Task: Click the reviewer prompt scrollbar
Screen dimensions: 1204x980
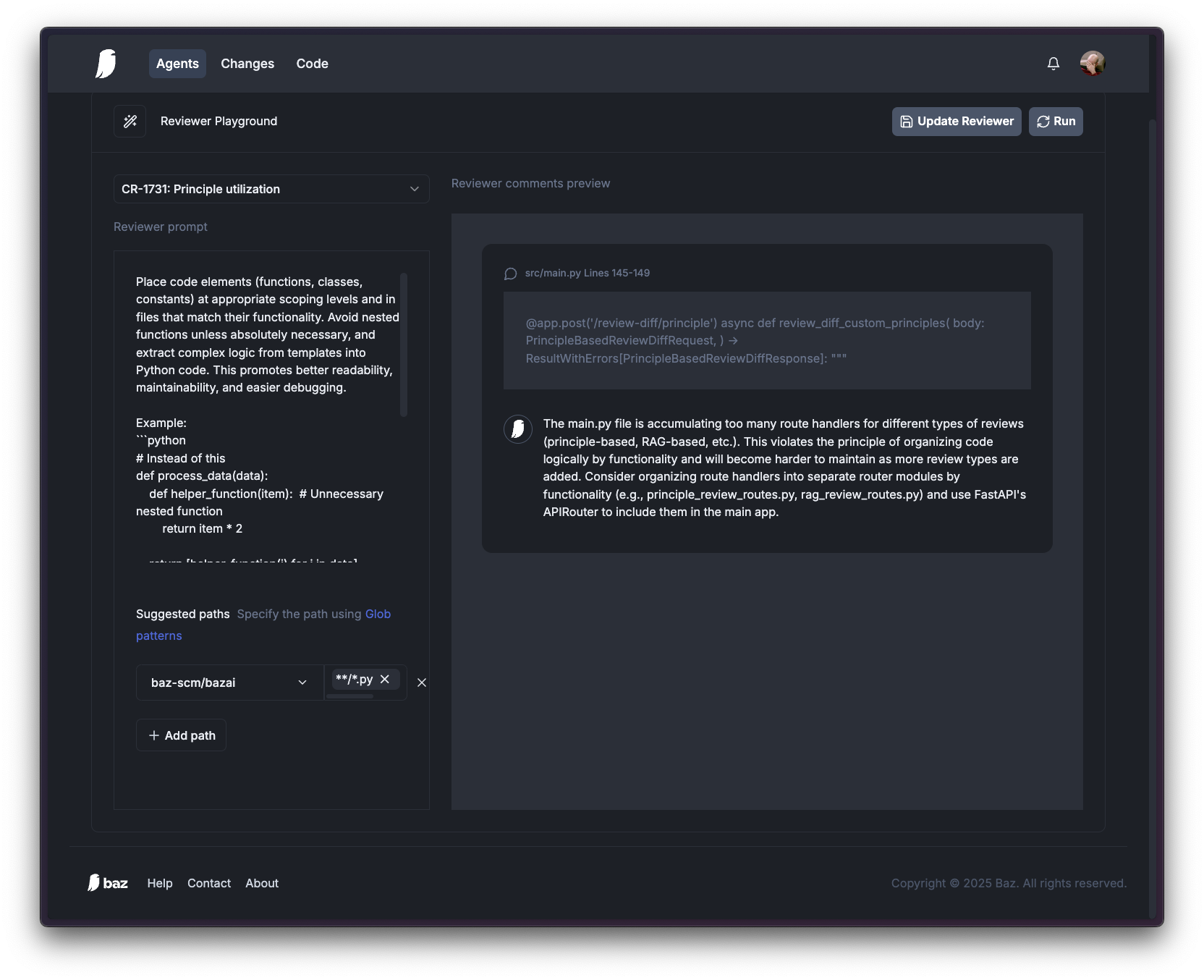Action: coord(404,345)
